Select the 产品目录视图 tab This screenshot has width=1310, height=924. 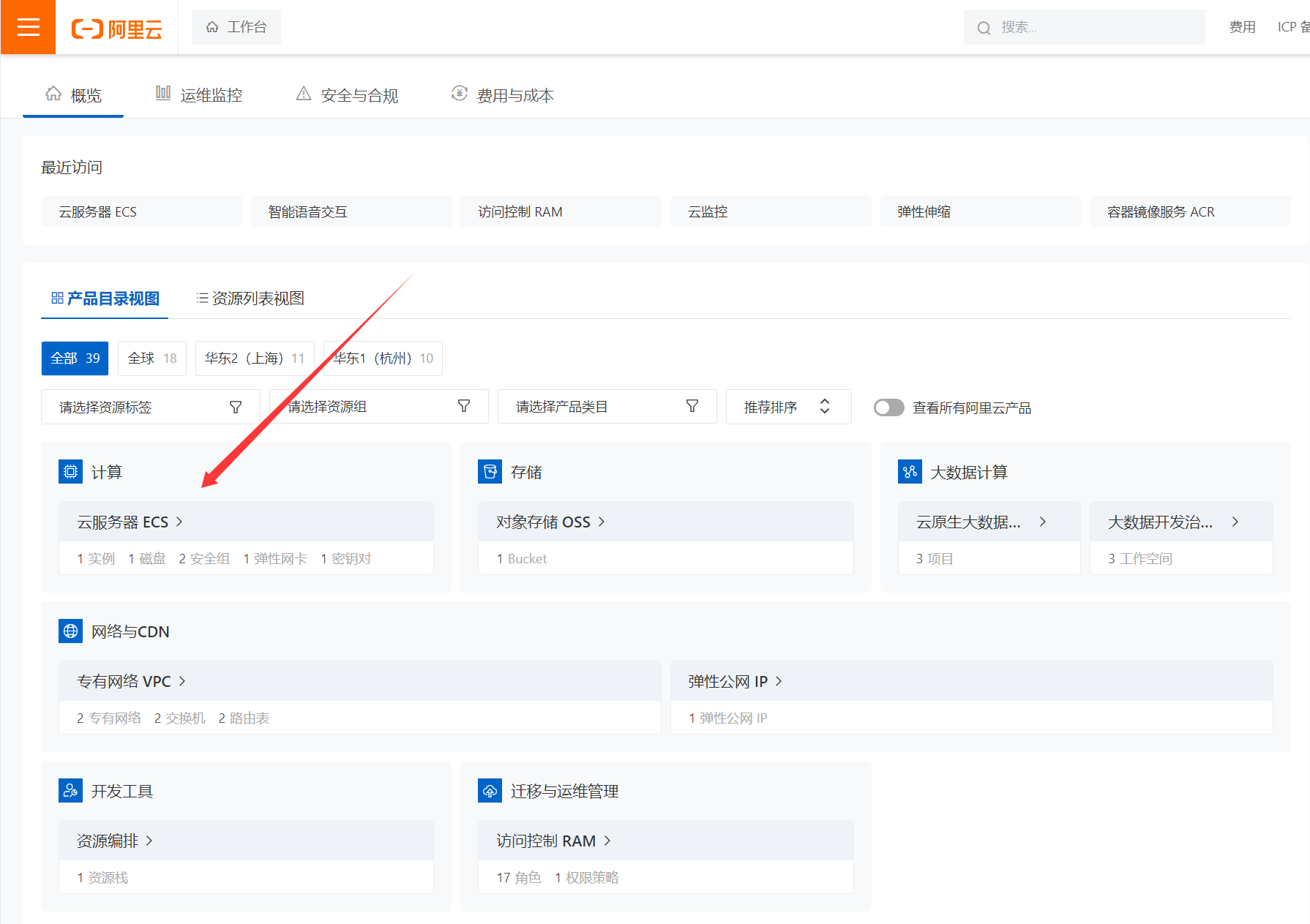point(105,298)
